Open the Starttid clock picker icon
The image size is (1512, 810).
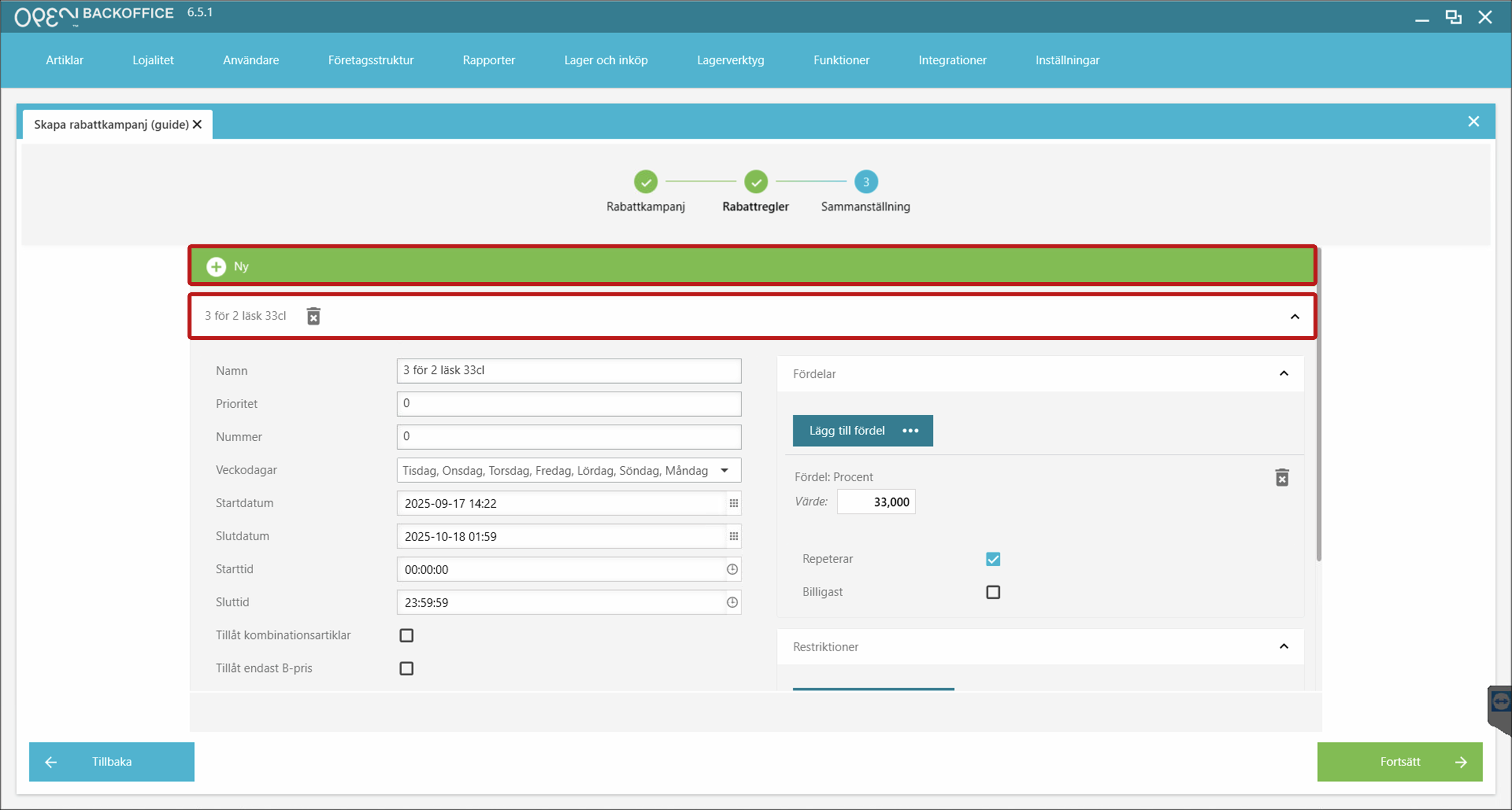click(x=732, y=569)
